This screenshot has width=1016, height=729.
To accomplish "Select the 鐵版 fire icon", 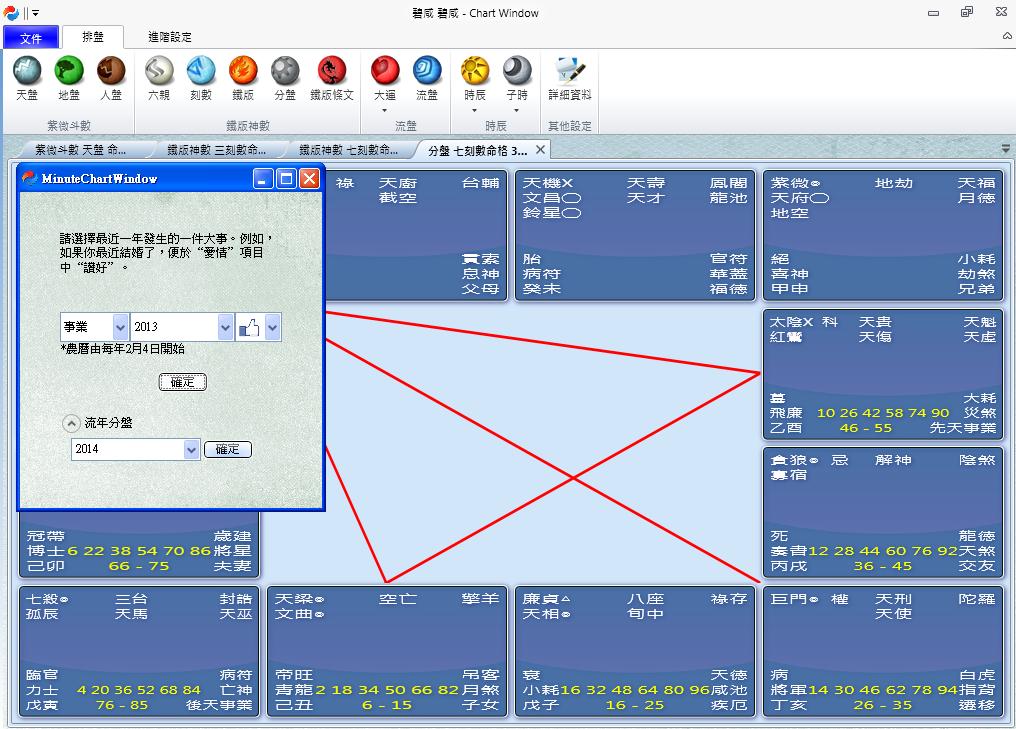I will click(x=243, y=72).
